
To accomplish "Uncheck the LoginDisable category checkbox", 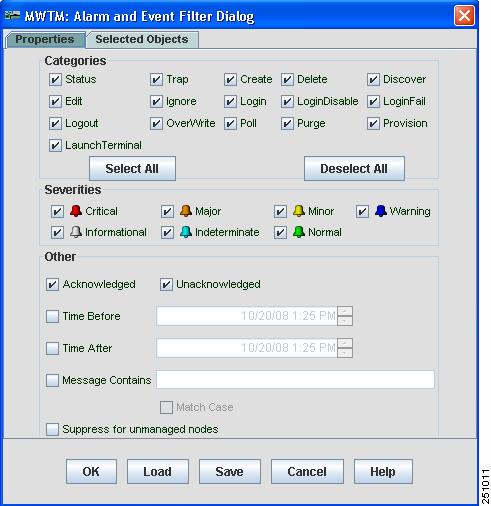I will 287,102.
